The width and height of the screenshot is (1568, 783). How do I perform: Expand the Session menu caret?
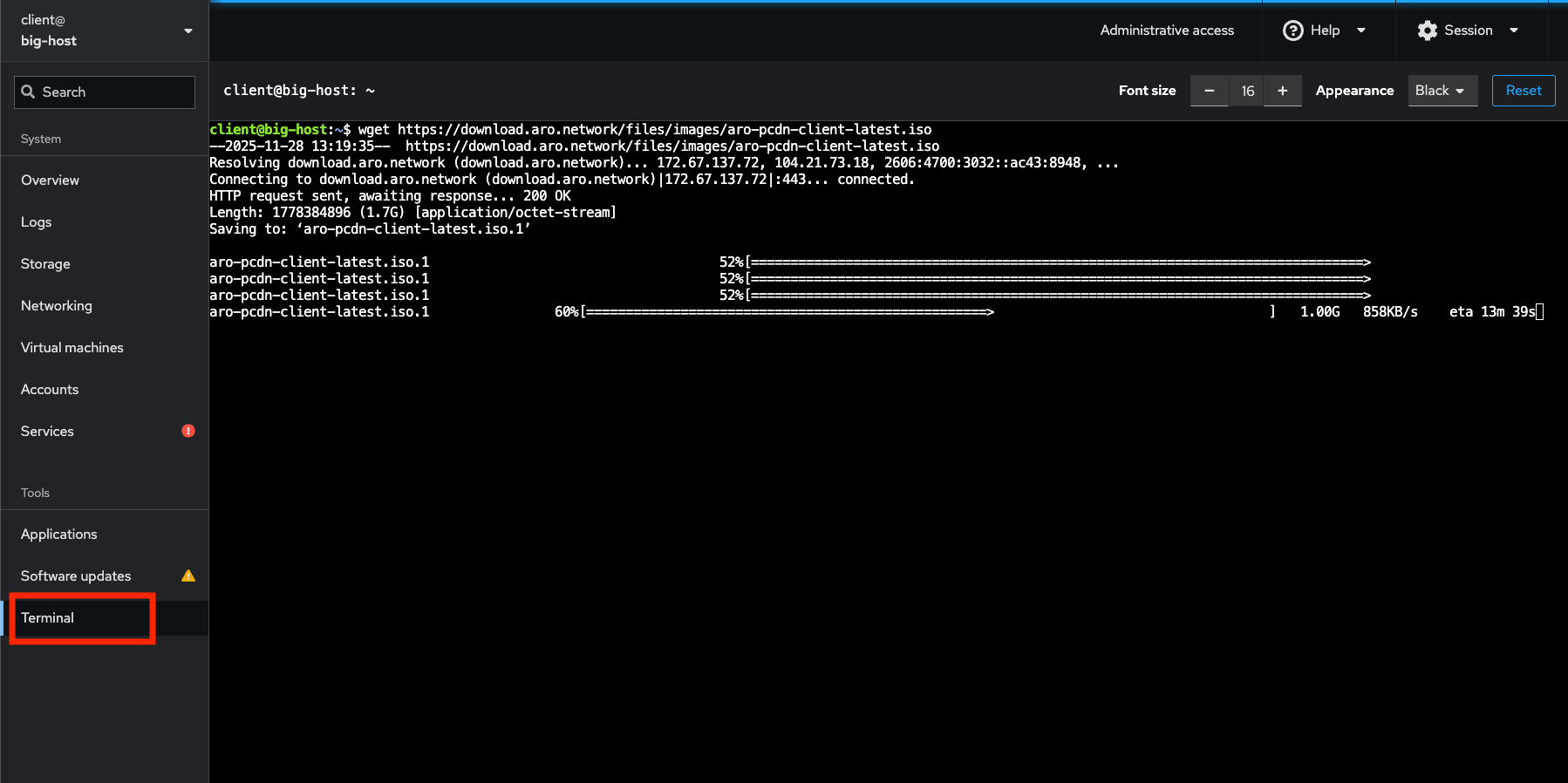tap(1514, 31)
